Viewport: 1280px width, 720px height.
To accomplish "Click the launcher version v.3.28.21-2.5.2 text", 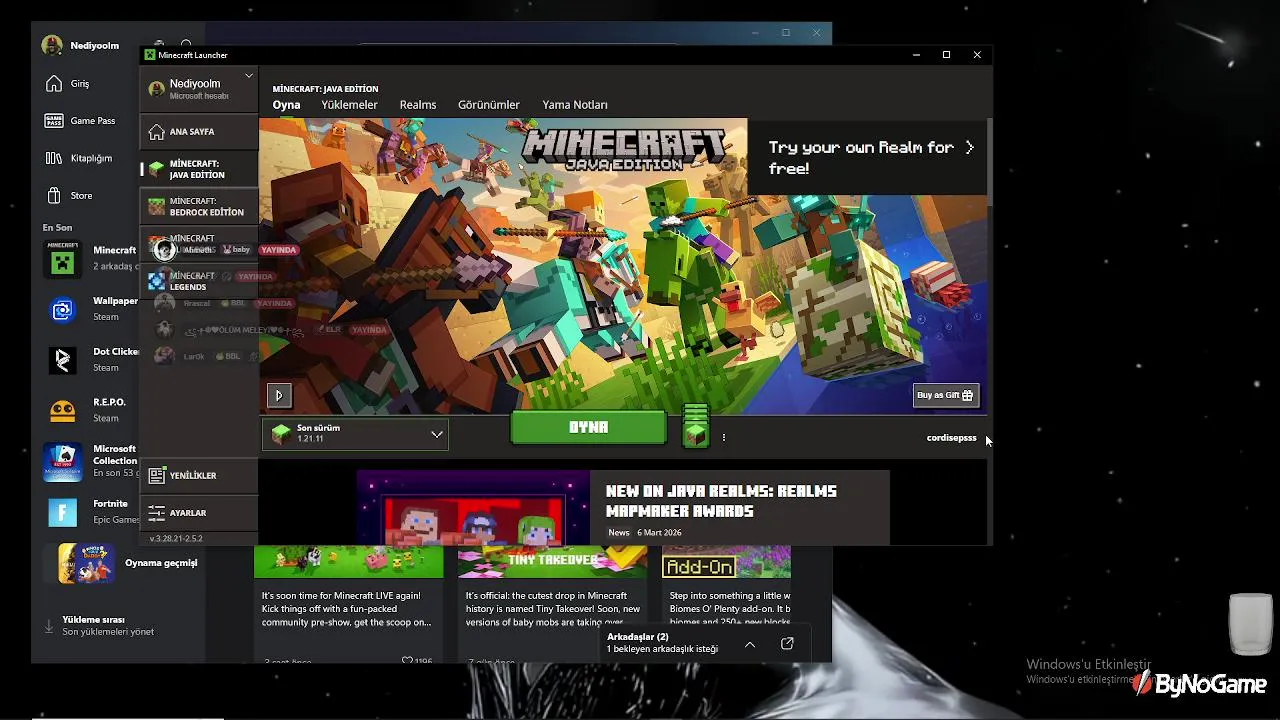I will (x=176, y=538).
